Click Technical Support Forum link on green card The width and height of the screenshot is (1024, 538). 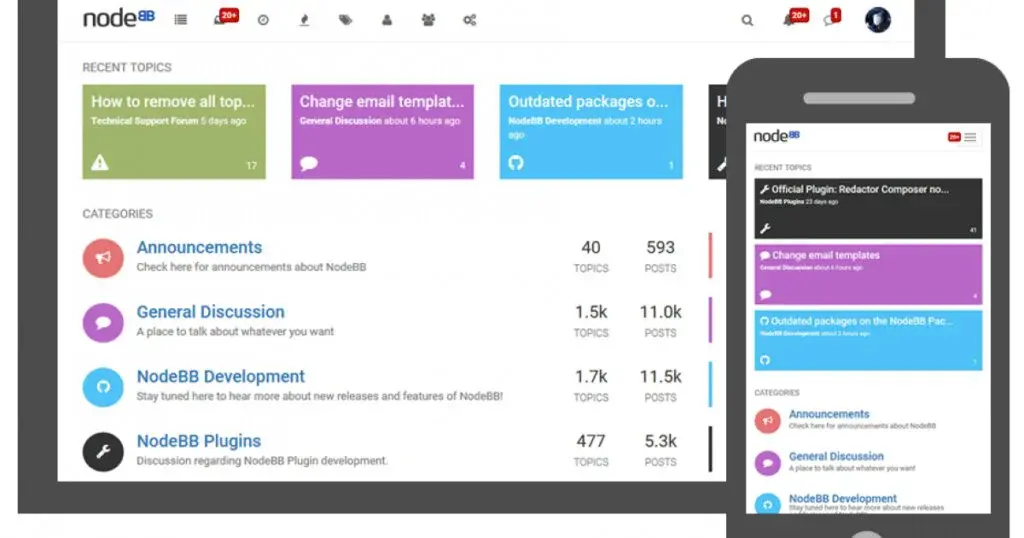144,121
